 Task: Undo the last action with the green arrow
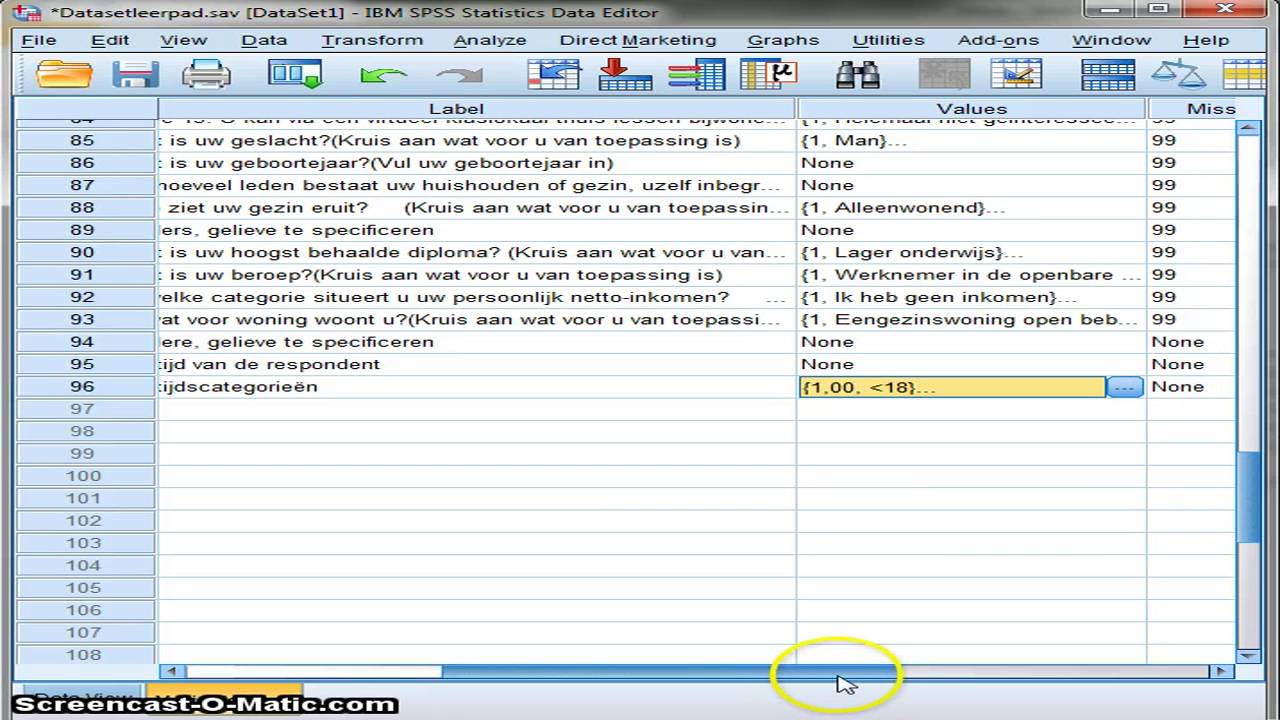coord(382,75)
